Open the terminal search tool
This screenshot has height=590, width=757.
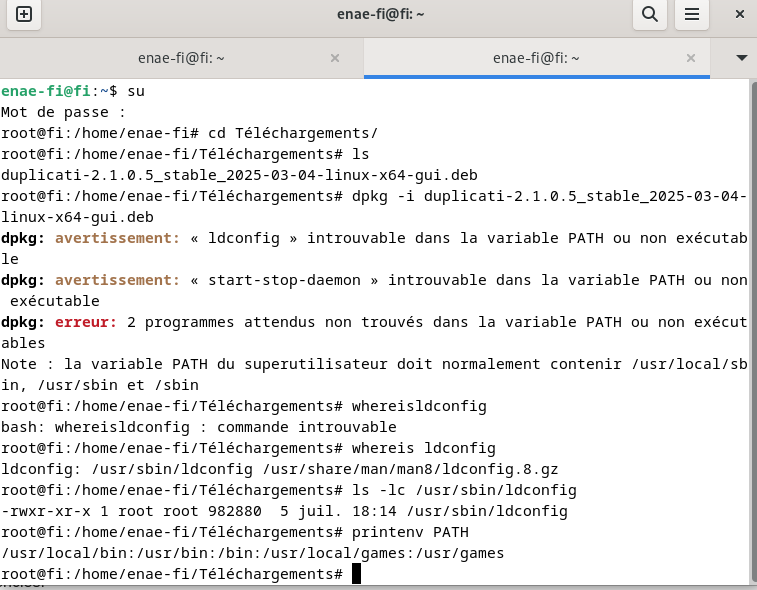[650, 14]
